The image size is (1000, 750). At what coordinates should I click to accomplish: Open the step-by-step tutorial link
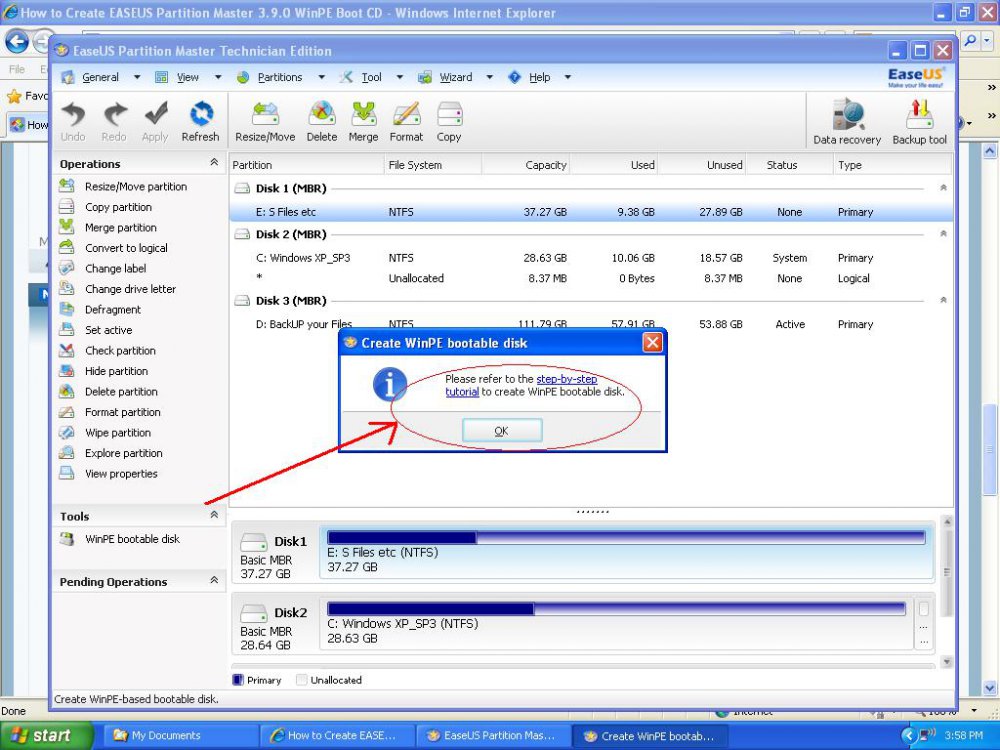pyautogui.click(x=566, y=379)
